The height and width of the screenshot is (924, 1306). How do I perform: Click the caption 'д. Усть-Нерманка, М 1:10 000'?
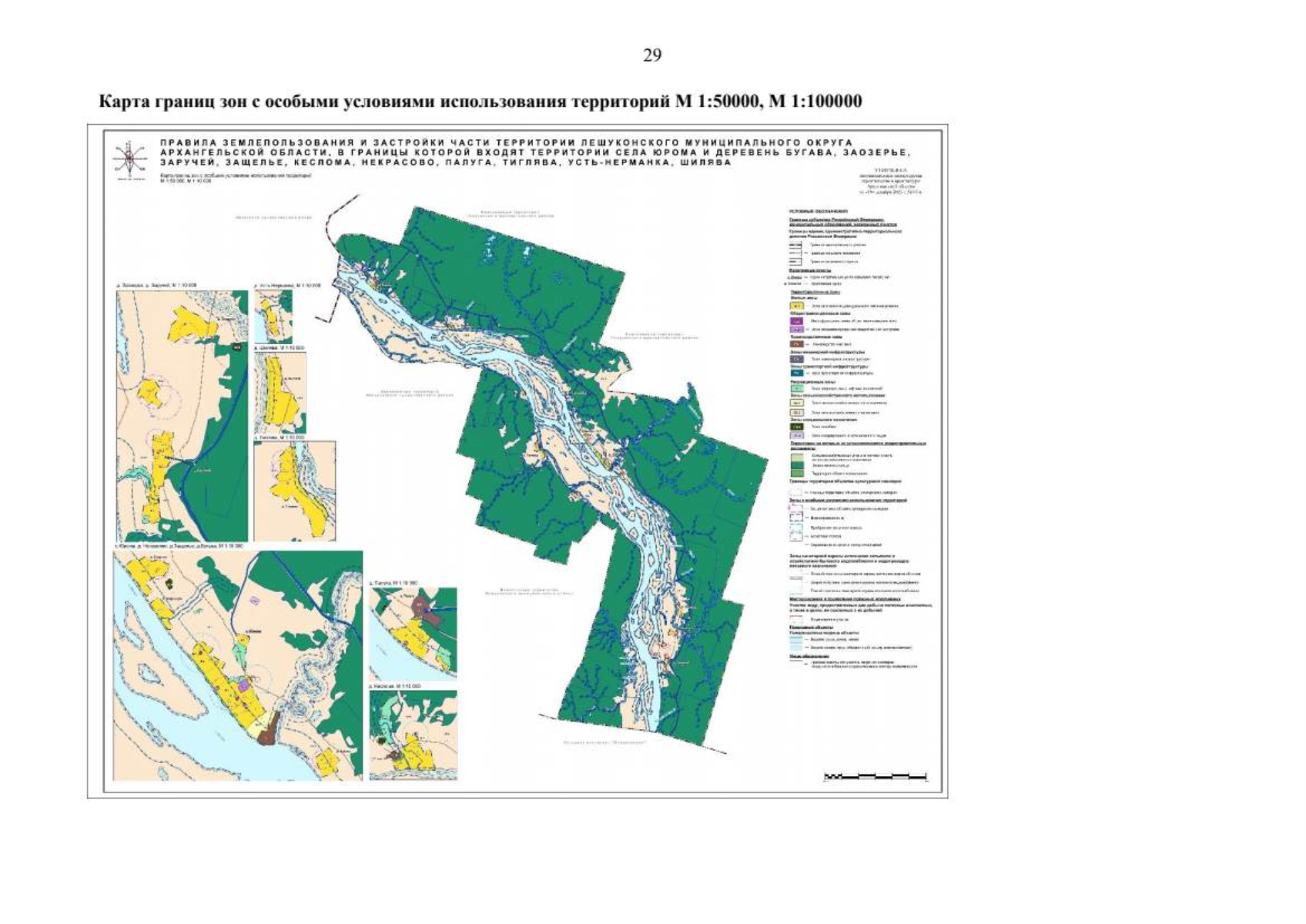pyautogui.click(x=286, y=286)
